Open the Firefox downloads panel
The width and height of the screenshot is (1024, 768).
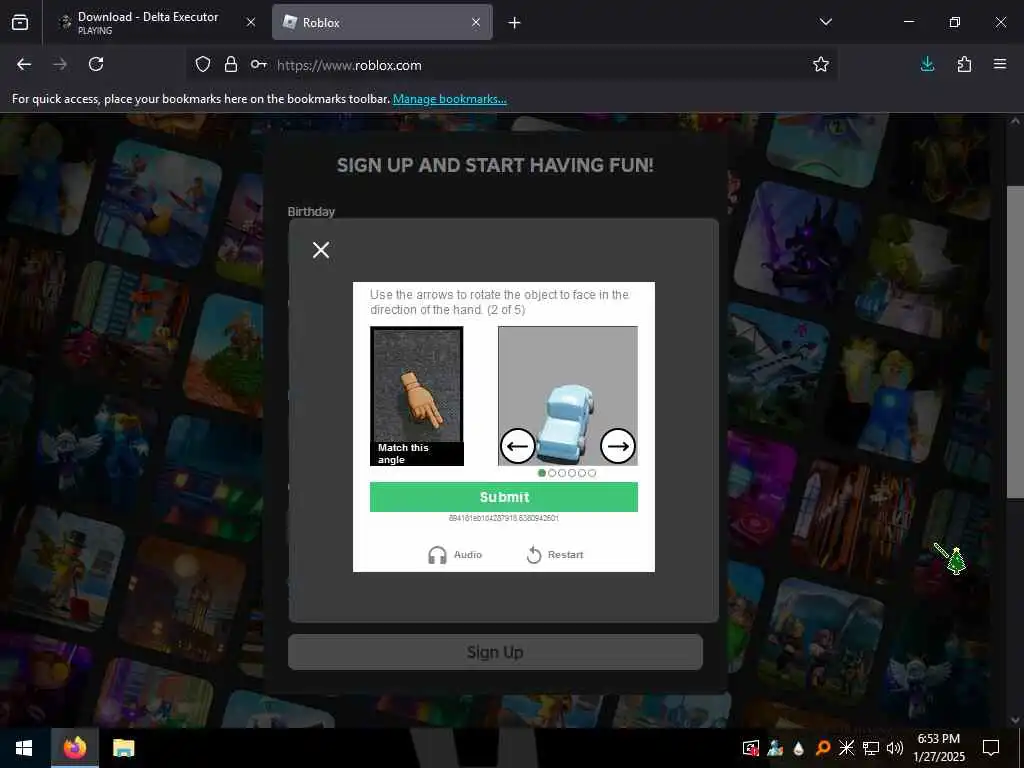927,64
